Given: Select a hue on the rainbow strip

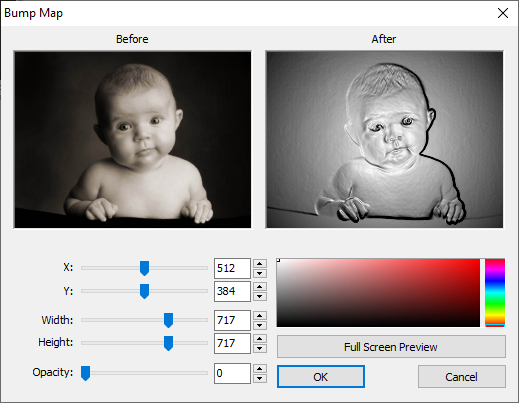Looking at the screenshot, I should point(495,293).
